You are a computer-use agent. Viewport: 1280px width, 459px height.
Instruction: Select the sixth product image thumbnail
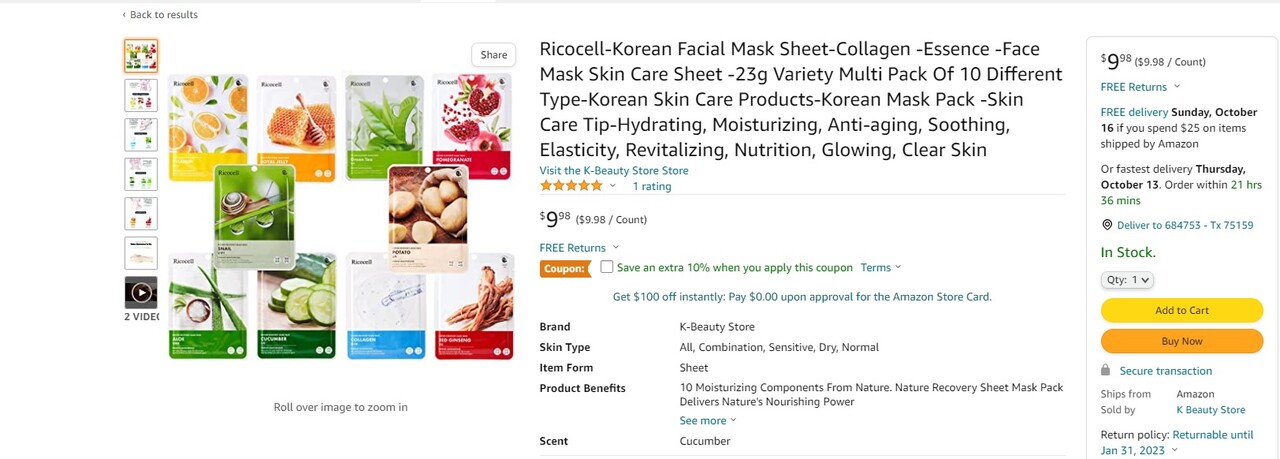click(x=141, y=253)
